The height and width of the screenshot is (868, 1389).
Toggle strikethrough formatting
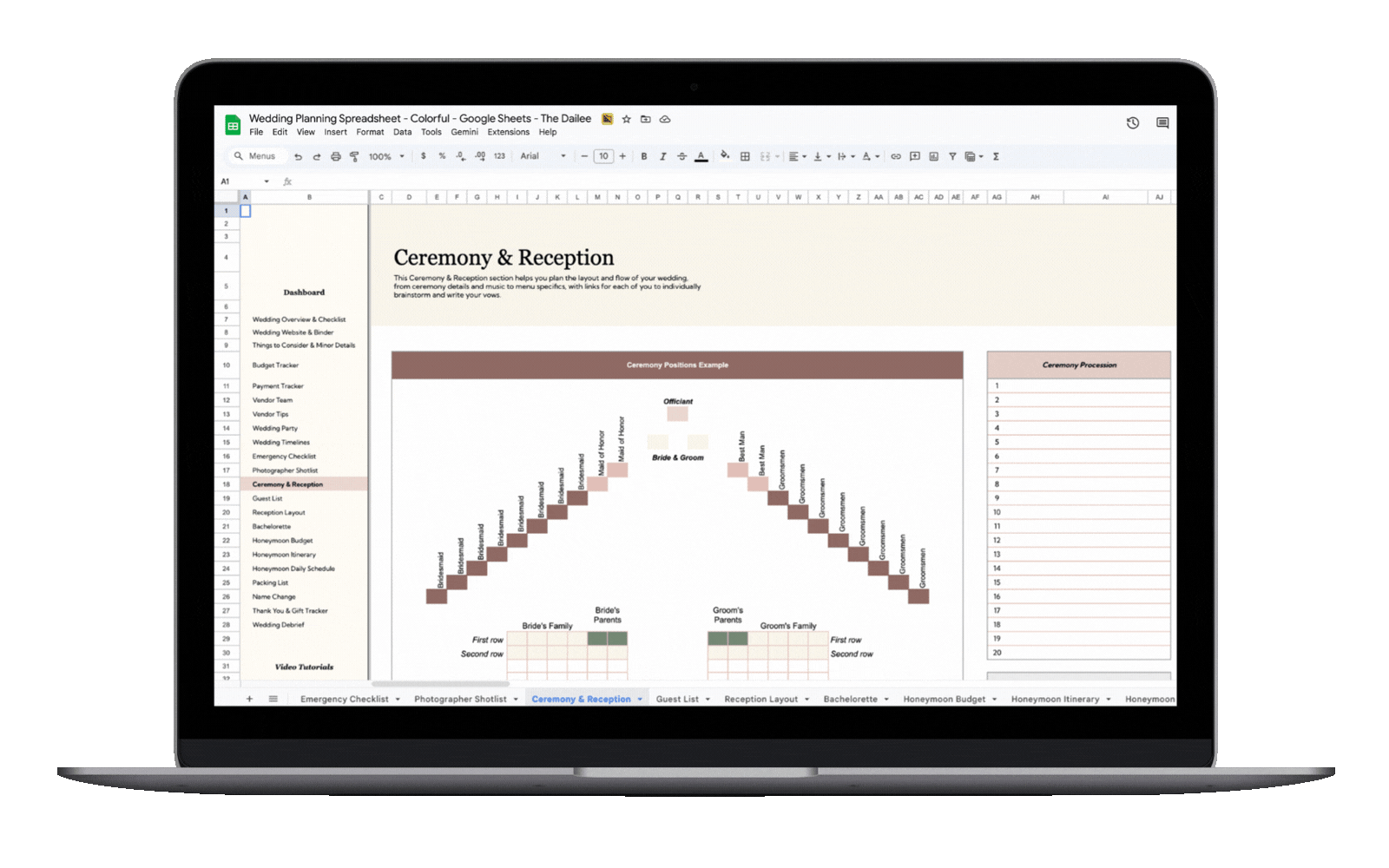[681, 157]
